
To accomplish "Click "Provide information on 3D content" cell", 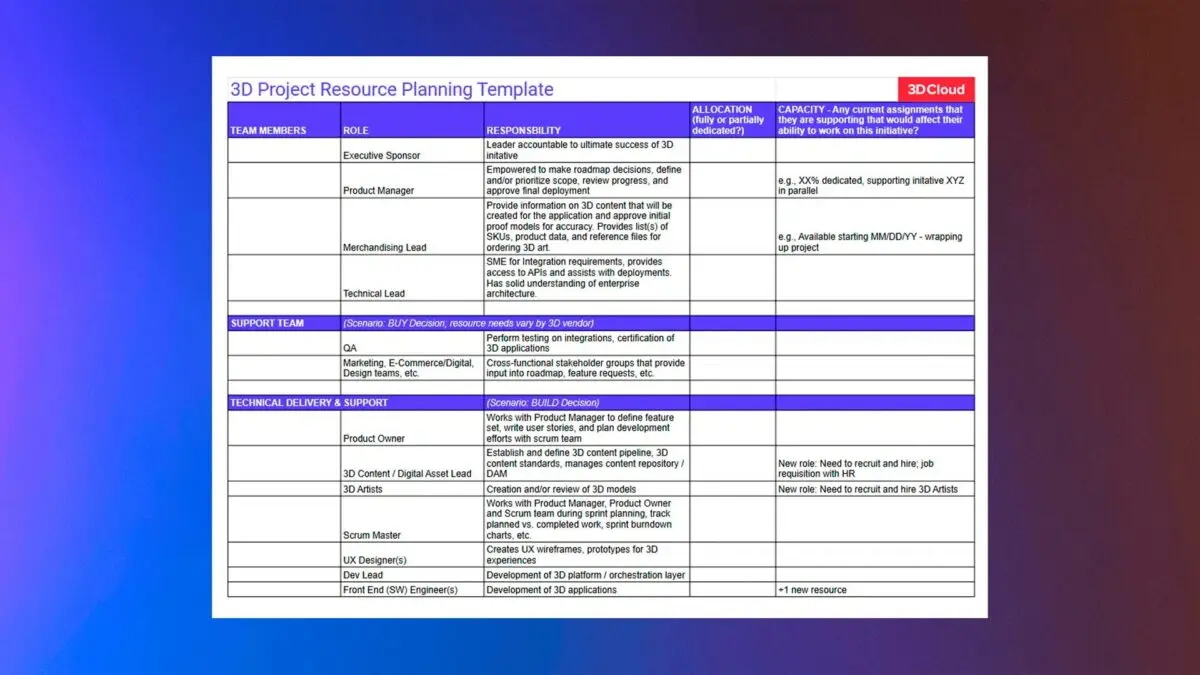I will point(587,226).
